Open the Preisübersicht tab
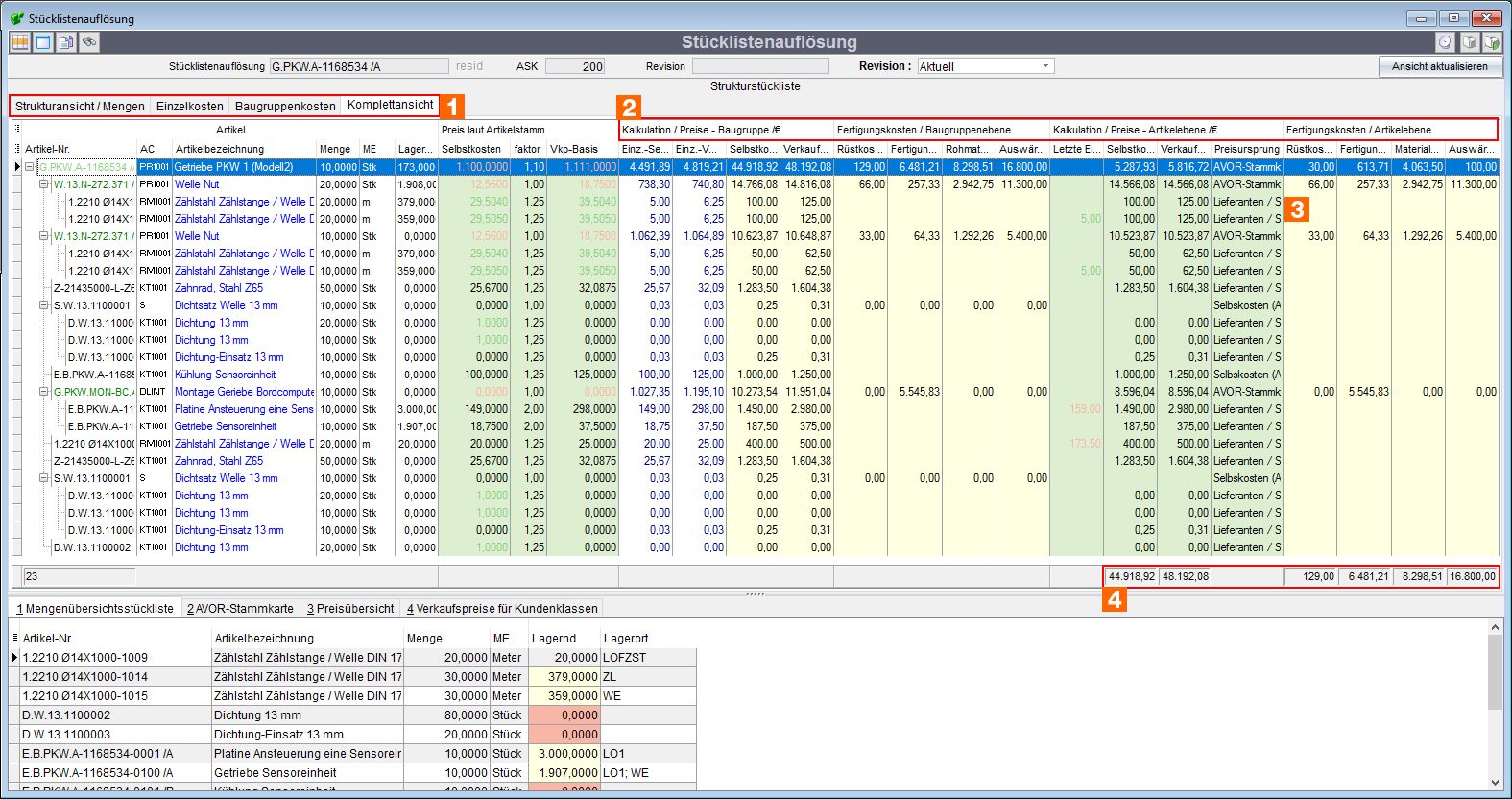1512x799 pixels. 350,609
